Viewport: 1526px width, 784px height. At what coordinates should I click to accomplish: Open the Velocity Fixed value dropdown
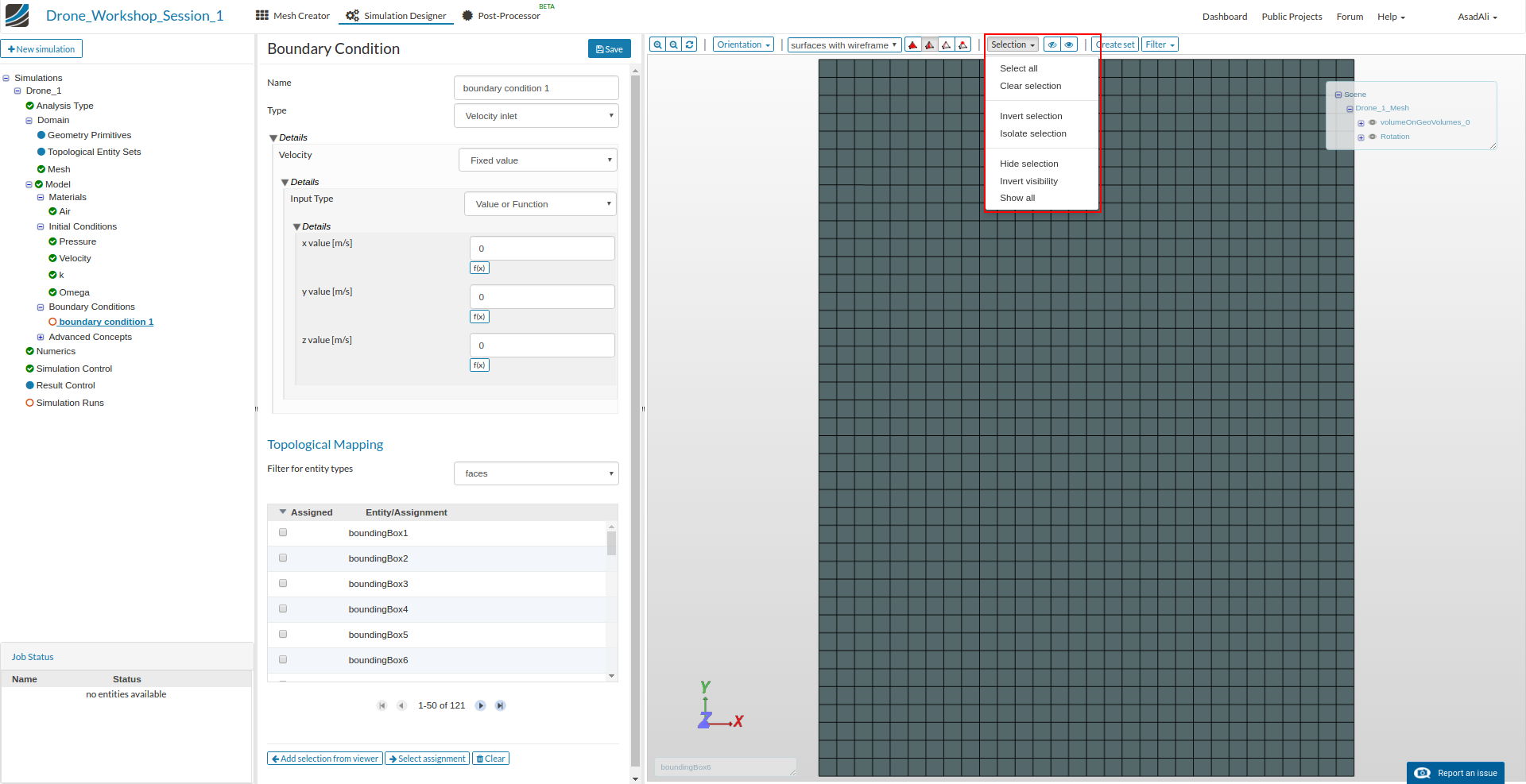(538, 160)
